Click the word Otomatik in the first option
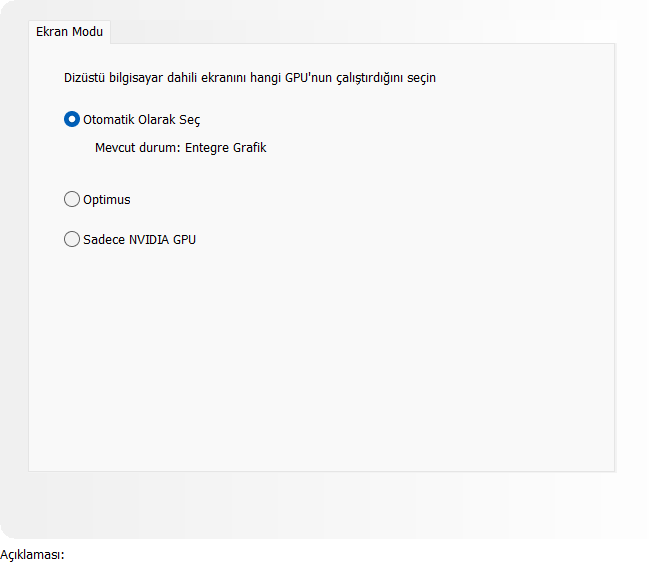This screenshot has height=566, width=649. [109, 120]
